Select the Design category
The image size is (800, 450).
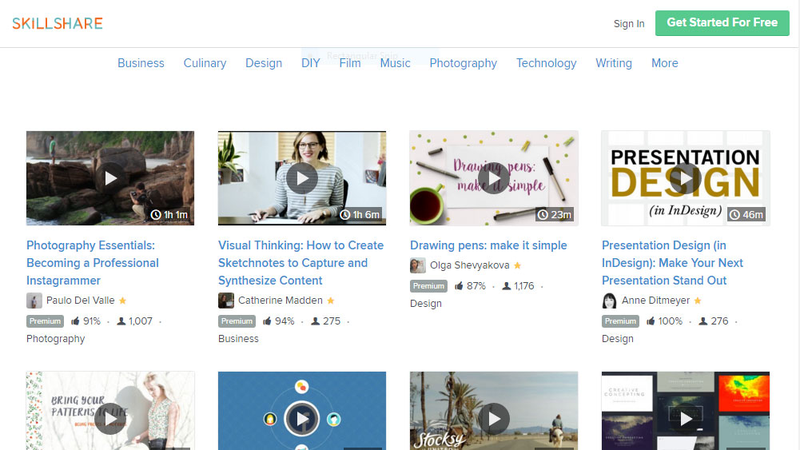click(264, 63)
